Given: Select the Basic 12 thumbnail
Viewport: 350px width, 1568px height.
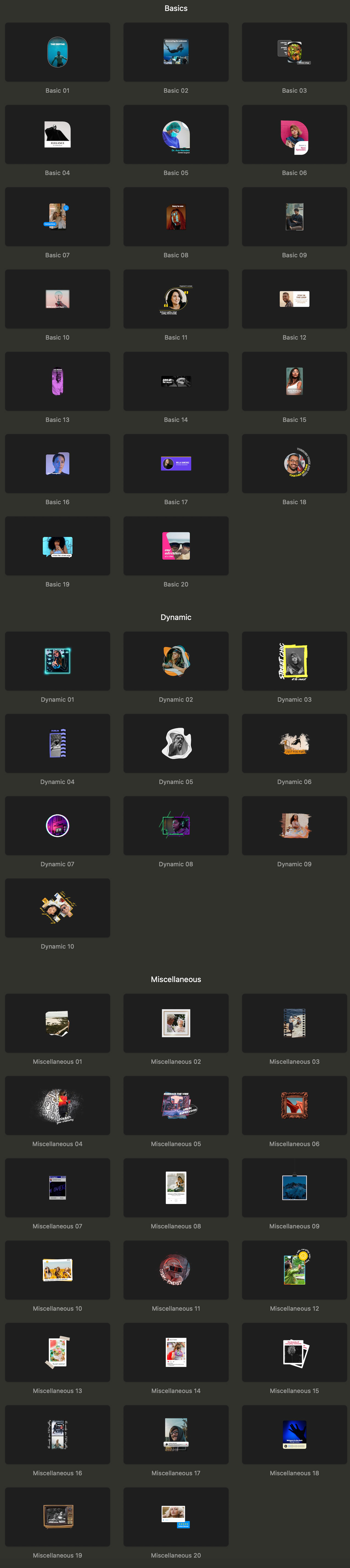Looking at the screenshot, I should click(295, 299).
